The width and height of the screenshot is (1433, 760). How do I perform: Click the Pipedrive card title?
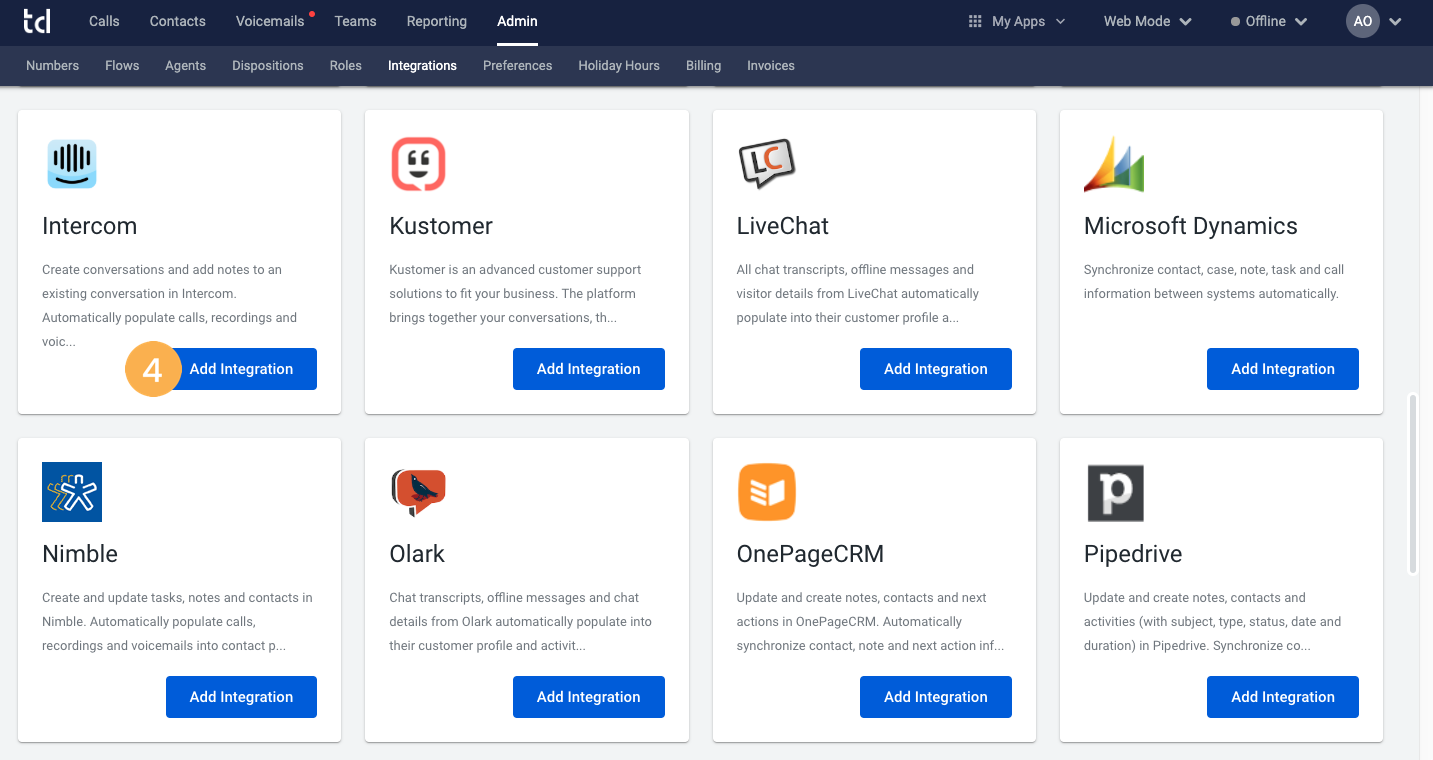click(x=1133, y=554)
